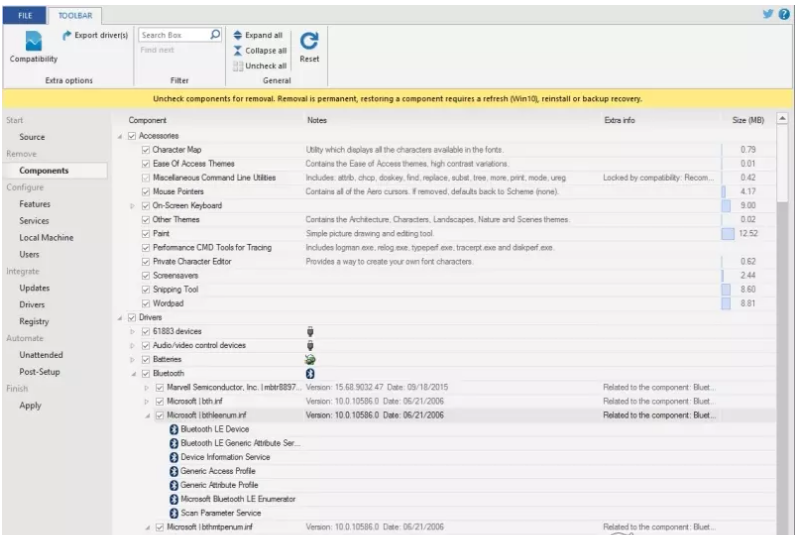
Task: Expand the Batteries driver group
Action: pos(133,358)
